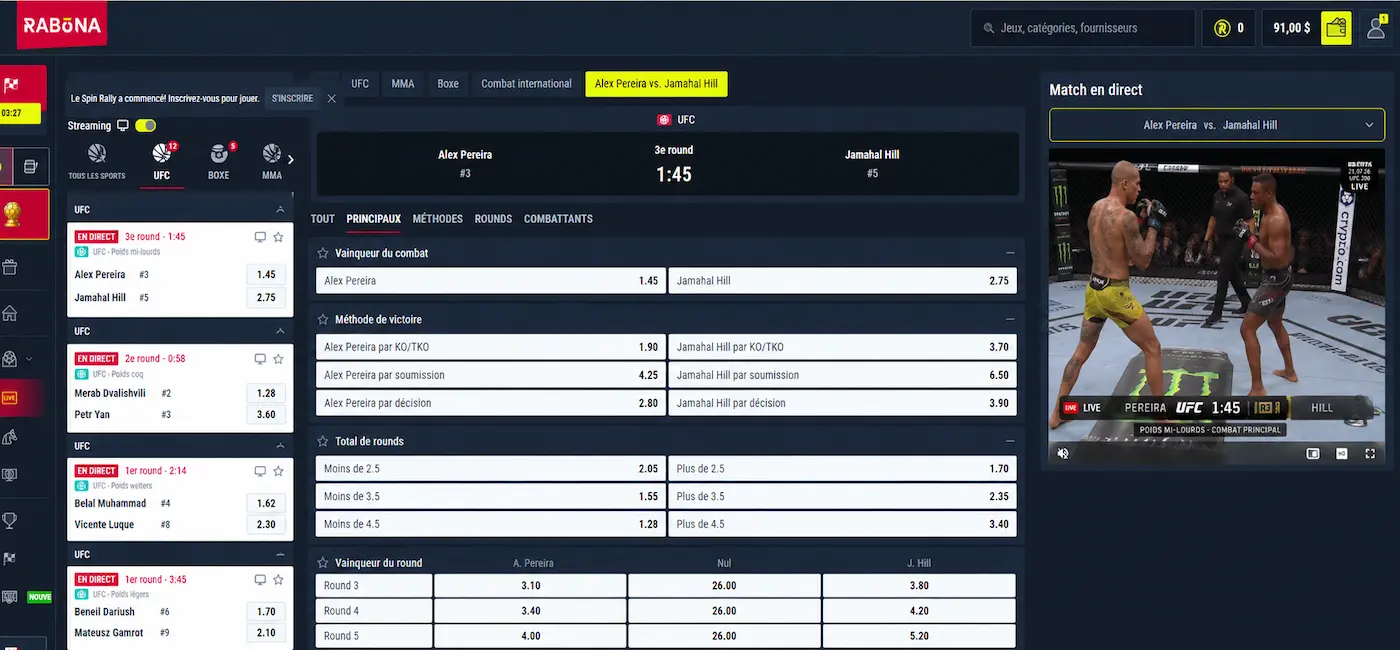The height and width of the screenshot is (650, 1400).
Task: Unmute the live video stream
Action: (1063, 453)
